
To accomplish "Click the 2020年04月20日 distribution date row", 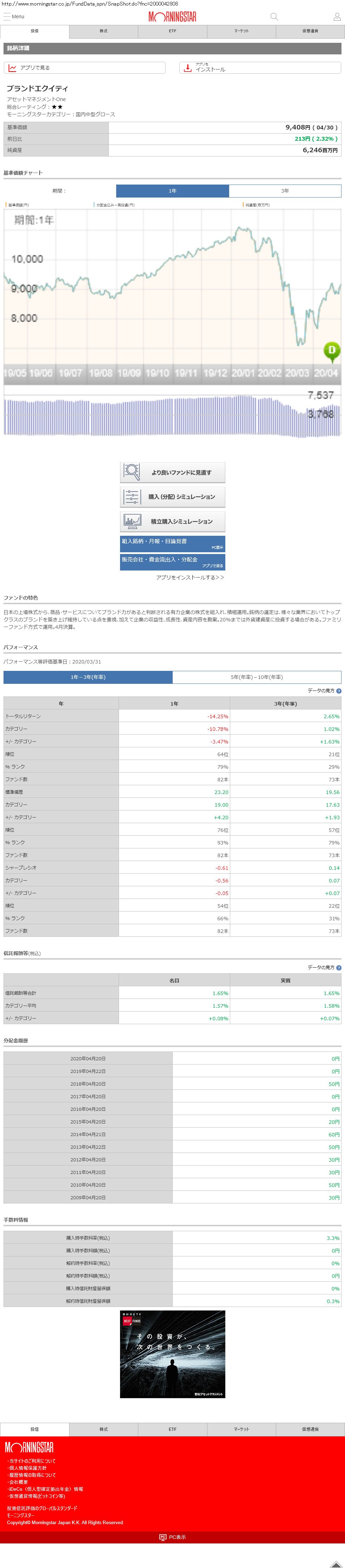I will coord(88,1059).
